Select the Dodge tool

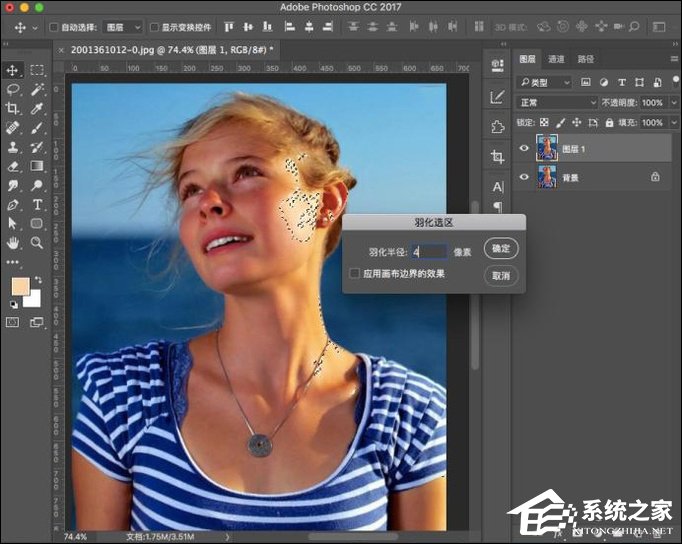(x=37, y=185)
